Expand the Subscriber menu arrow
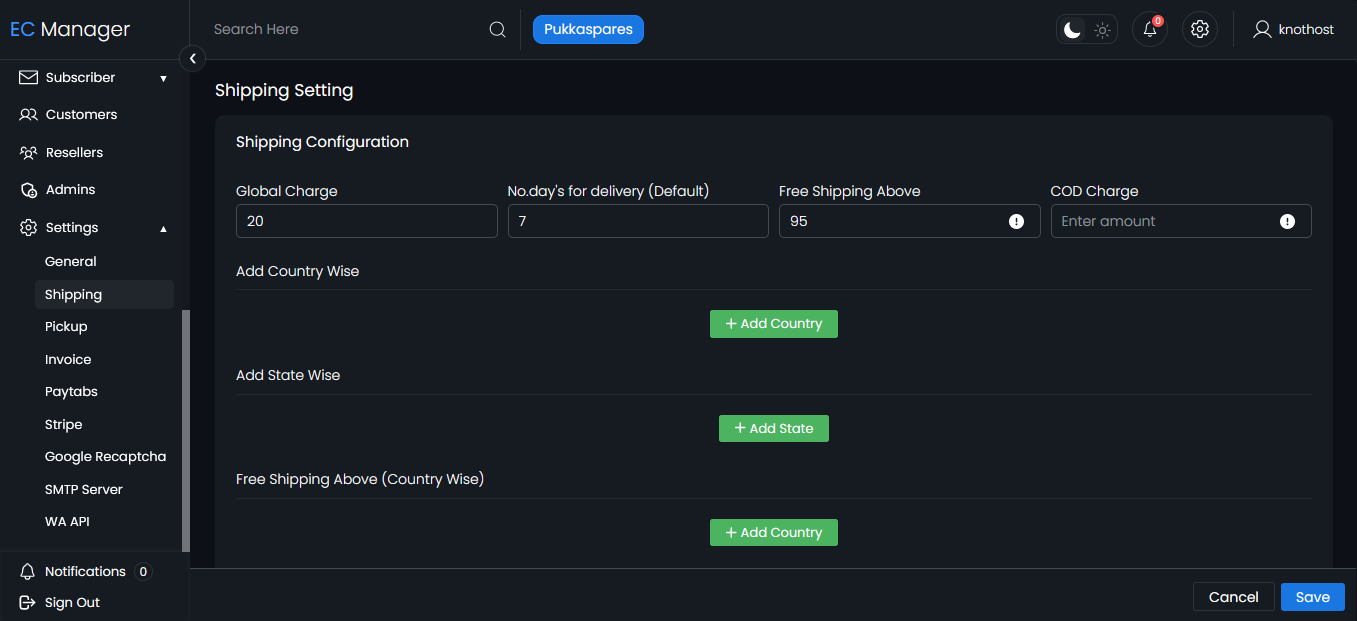This screenshot has width=1357, height=621. point(163,78)
